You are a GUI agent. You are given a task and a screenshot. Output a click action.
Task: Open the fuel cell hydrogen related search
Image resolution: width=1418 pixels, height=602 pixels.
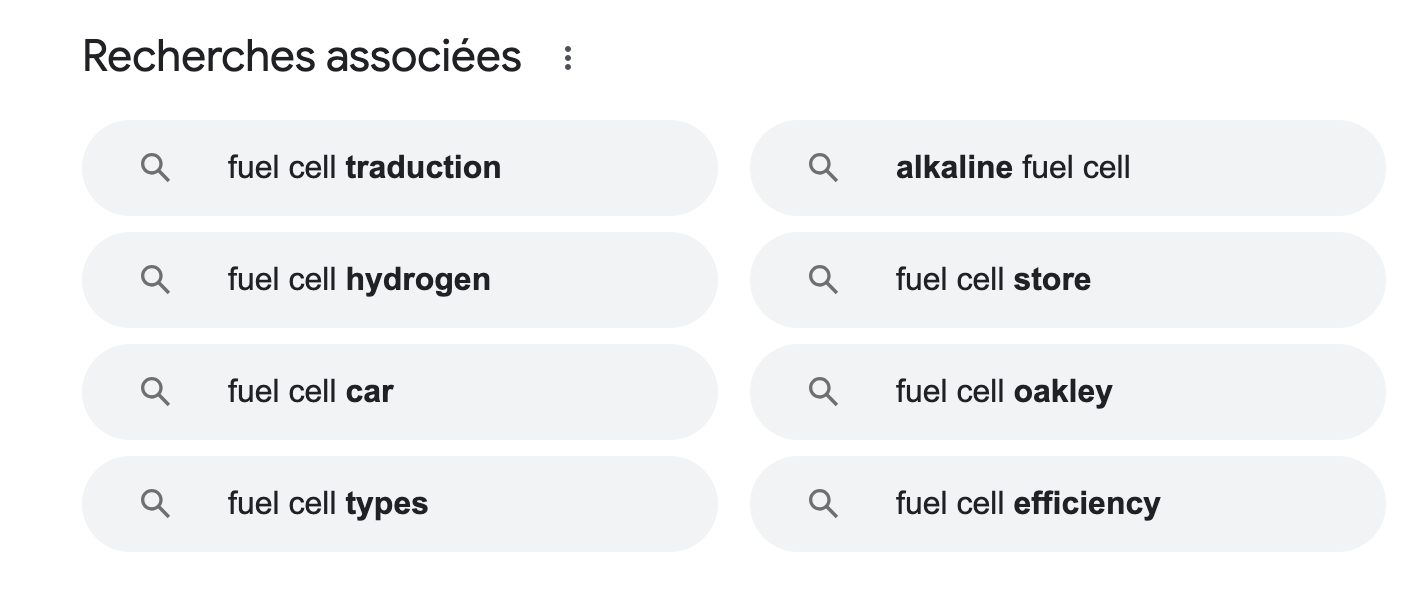point(400,280)
